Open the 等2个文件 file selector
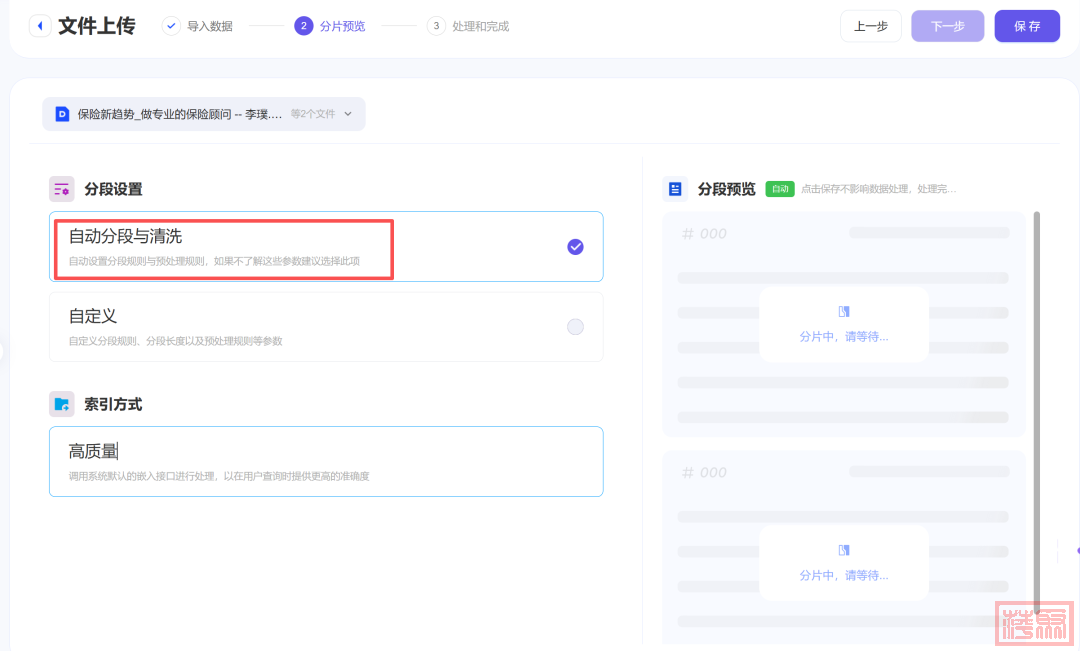 tap(312, 114)
